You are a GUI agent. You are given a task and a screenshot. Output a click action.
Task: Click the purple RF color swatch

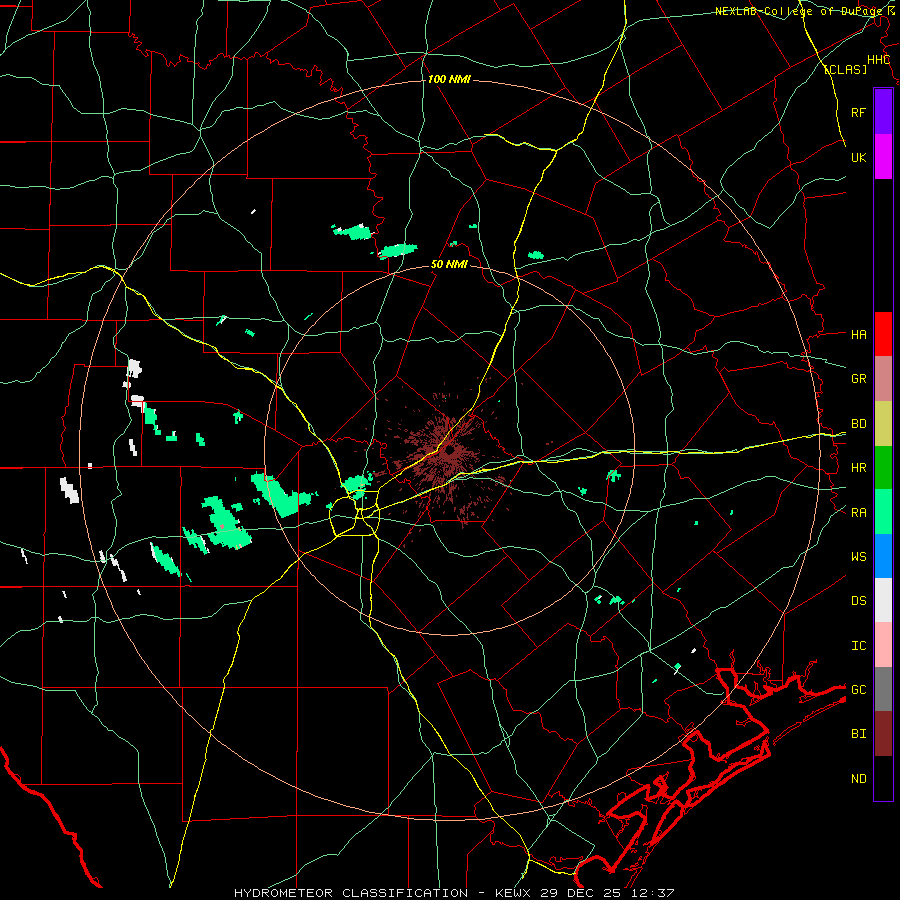[883, 112]
